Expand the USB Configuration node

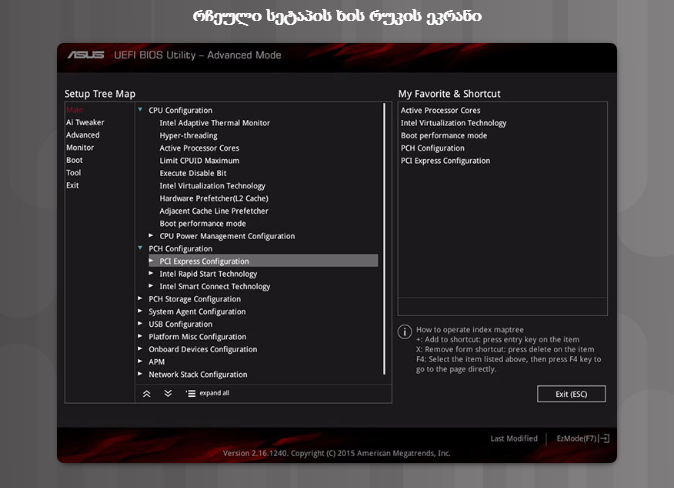pyautogui.click(x=140, y=324)
